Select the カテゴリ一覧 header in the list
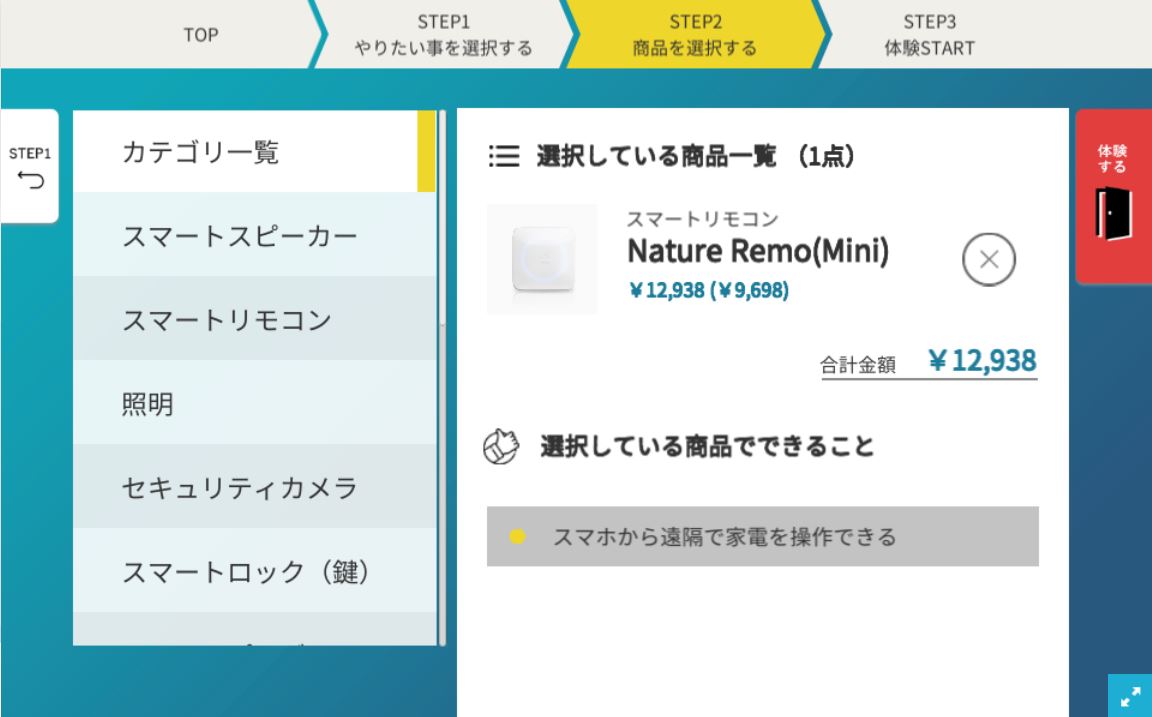Viewport: 1152px width, 717px height. coord(254,151)
